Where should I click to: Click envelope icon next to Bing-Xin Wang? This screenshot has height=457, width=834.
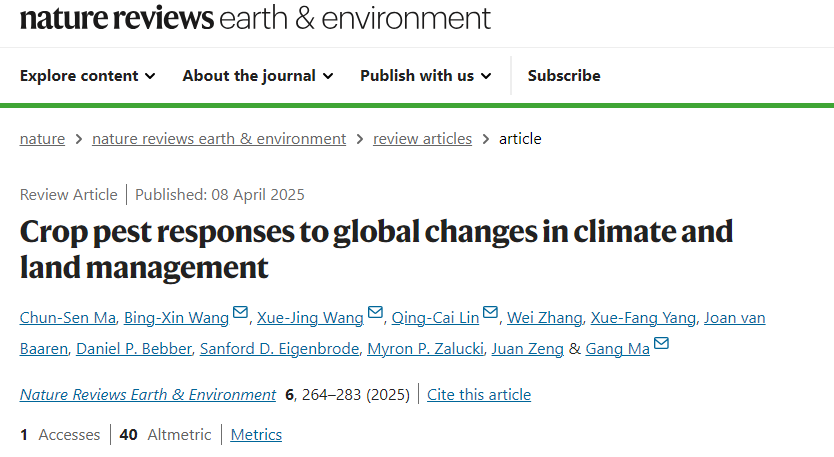[x=240, y=314]
